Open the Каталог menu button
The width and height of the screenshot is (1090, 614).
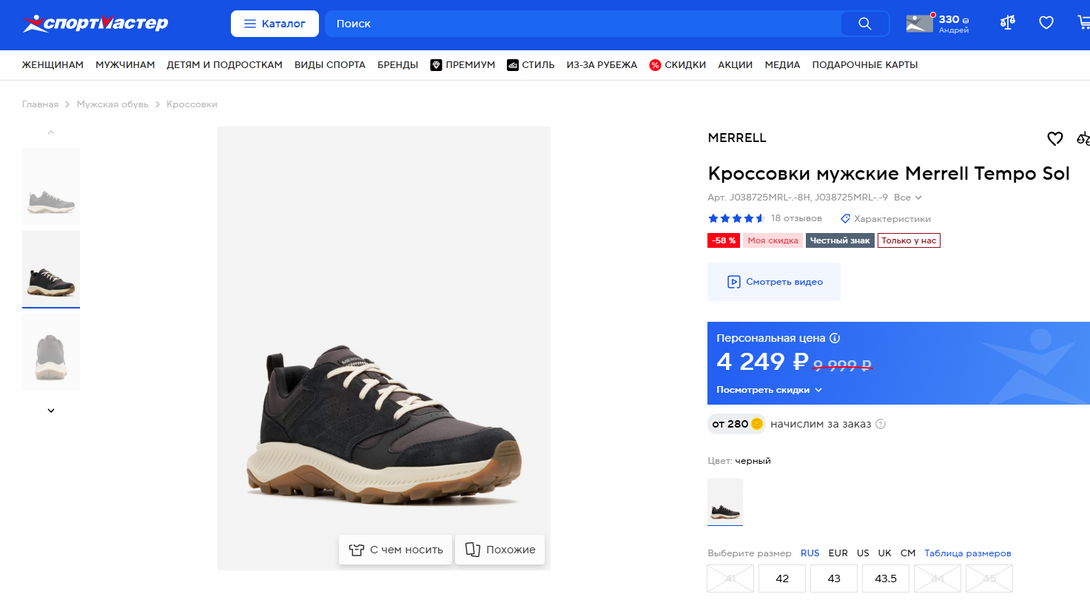point(275,24)
